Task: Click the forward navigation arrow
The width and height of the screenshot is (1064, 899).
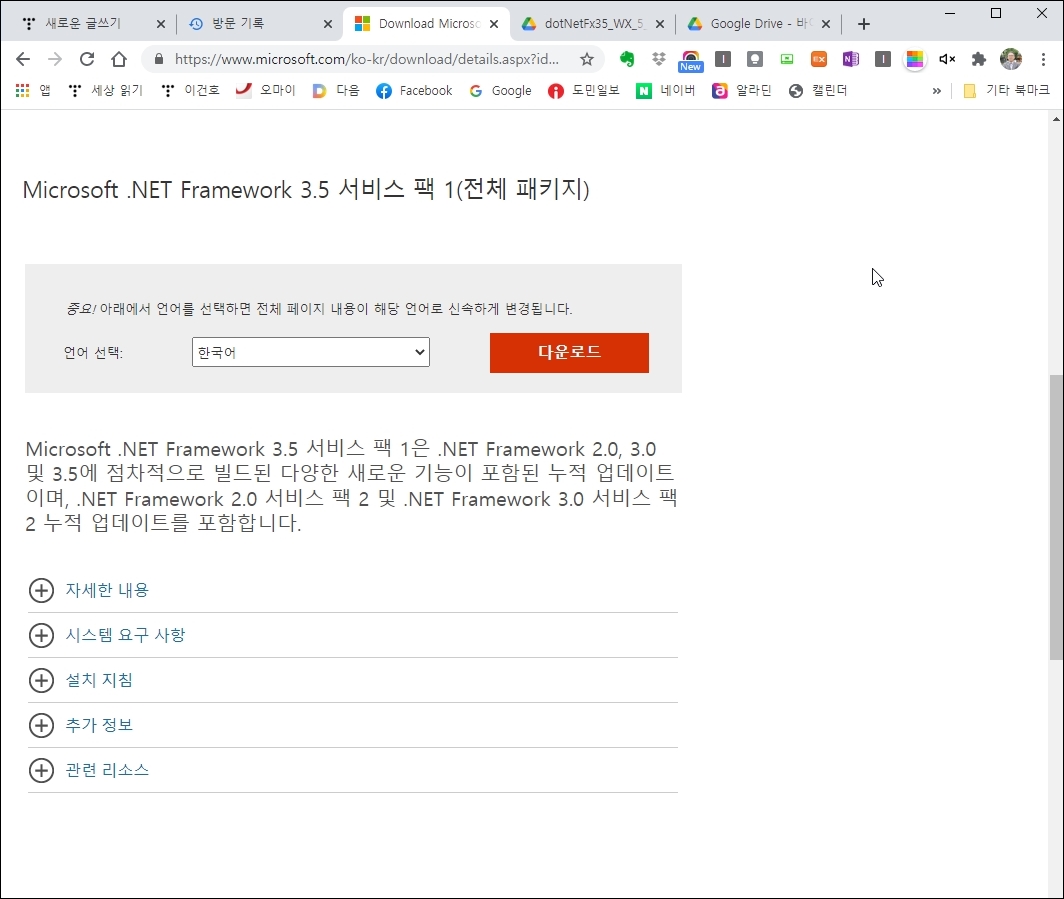Action: point(55,59)
